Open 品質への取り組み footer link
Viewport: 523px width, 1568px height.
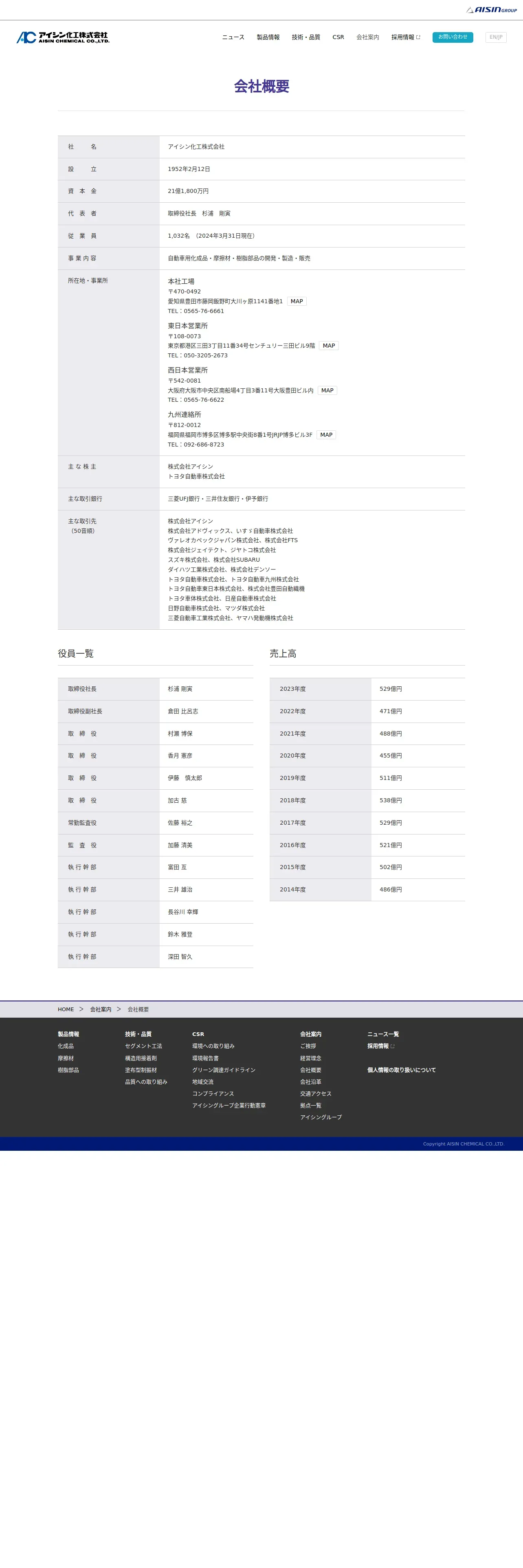146,1082
